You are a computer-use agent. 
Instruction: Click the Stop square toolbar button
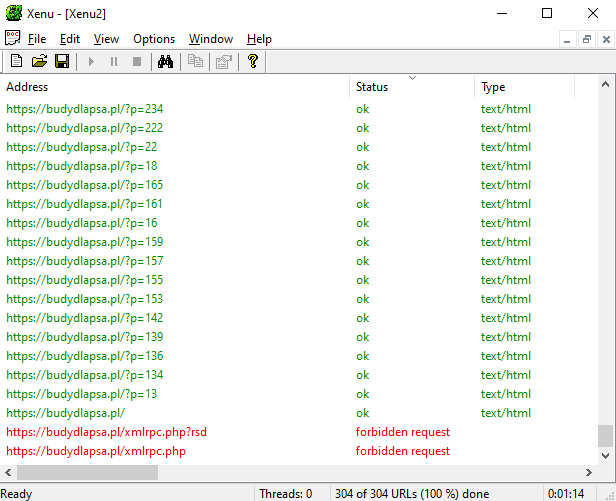pos(137,62)
